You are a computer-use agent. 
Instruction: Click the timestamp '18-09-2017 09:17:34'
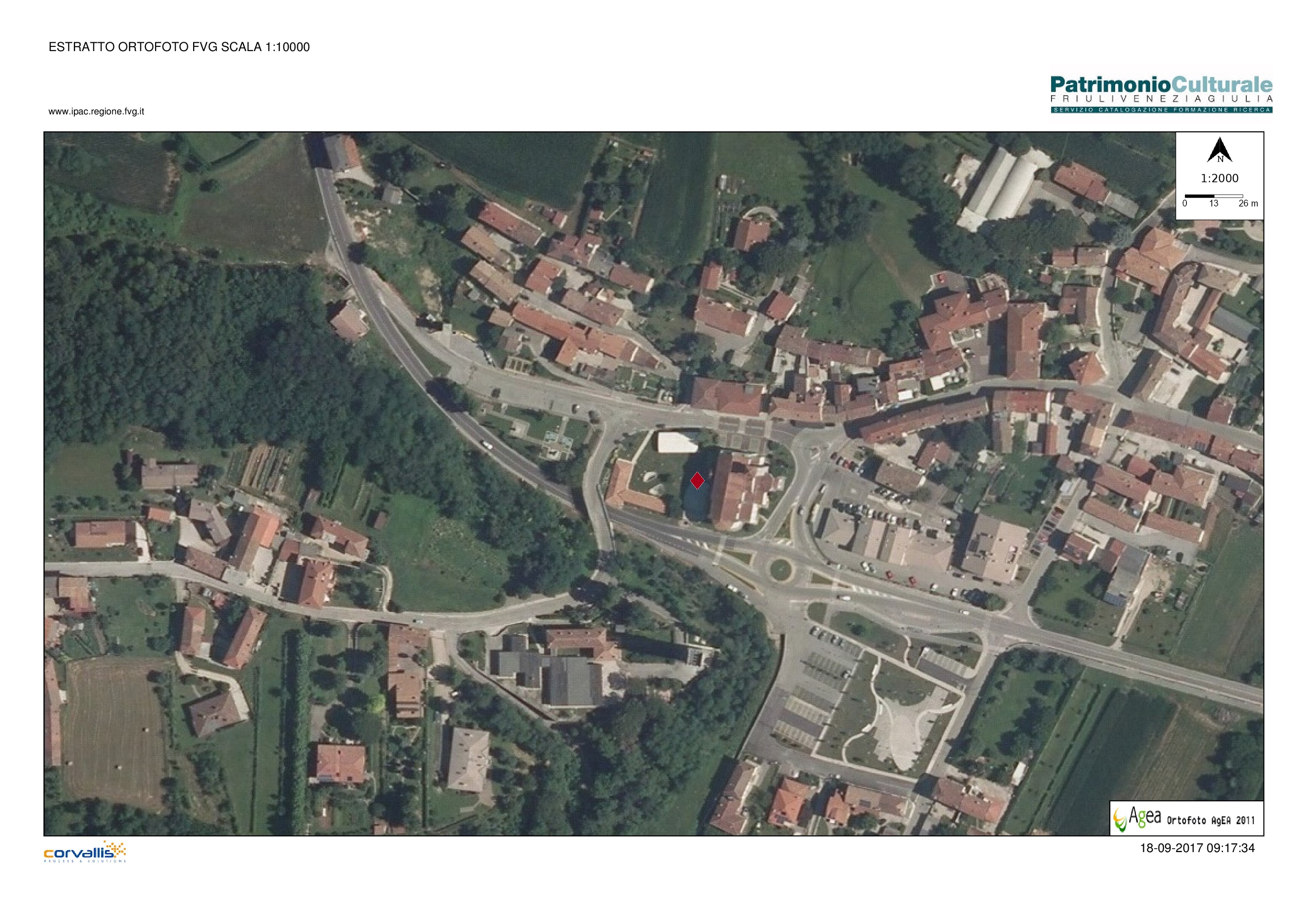[1197, 848]
